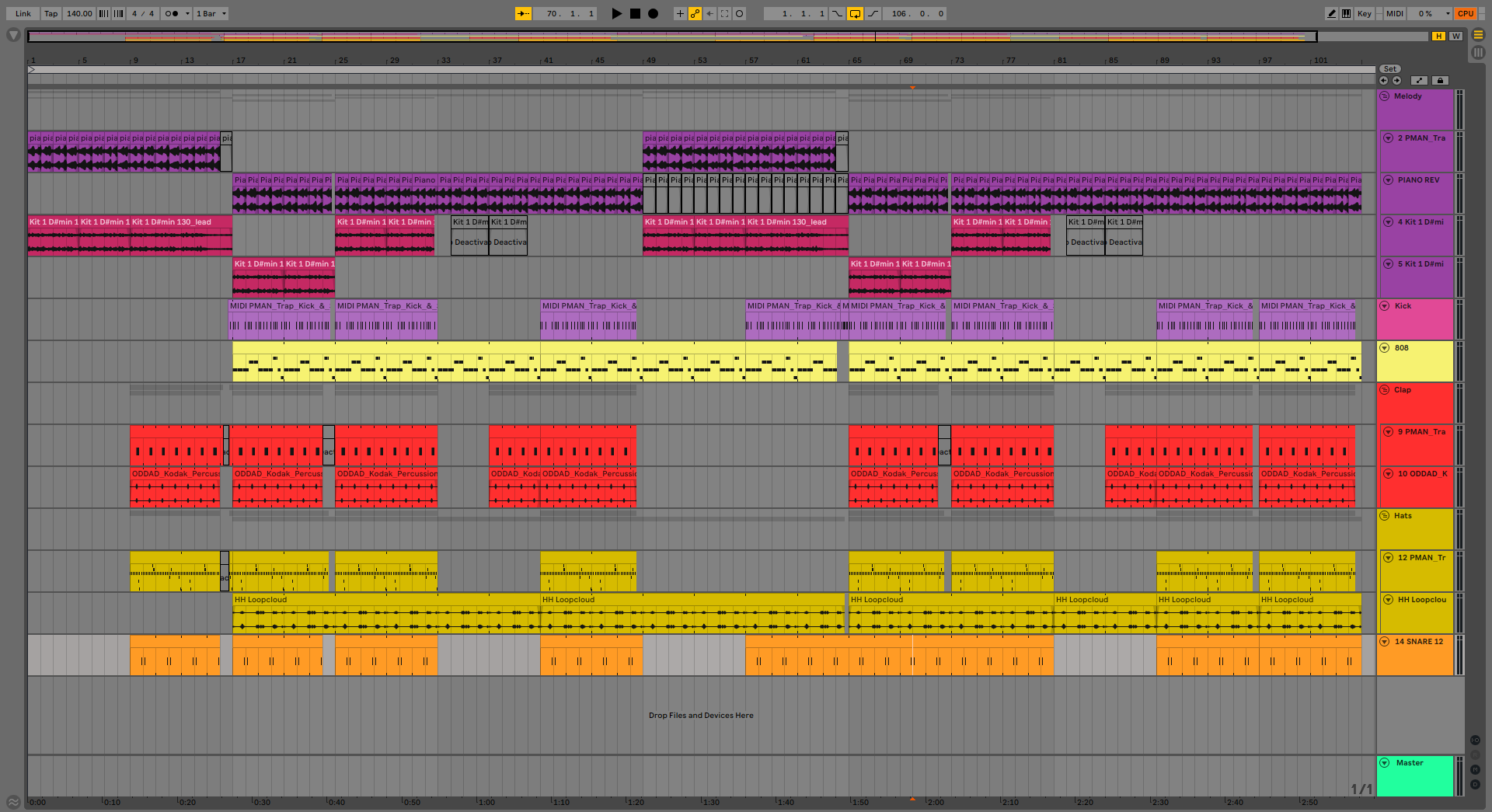The width and height of the screenshot is (1492, 812).
Task: Click the Phase Nudge Down icon
Action: pyautogui.click(x=103, y=13)
